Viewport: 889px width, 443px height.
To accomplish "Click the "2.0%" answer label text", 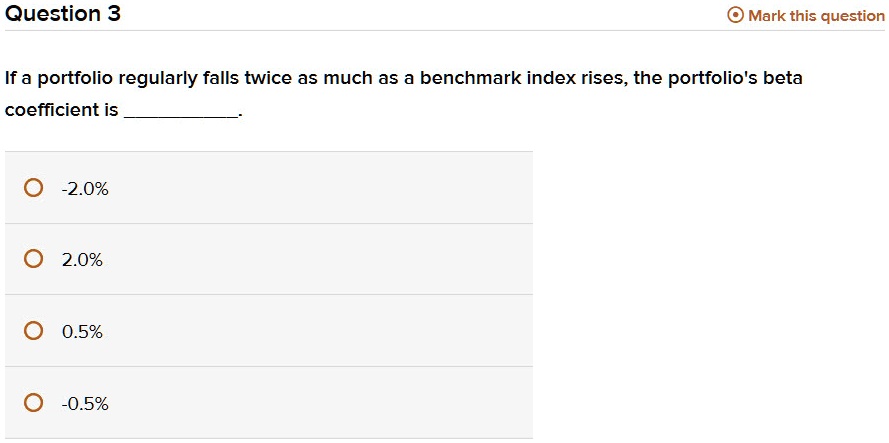I will coord(82,260).
